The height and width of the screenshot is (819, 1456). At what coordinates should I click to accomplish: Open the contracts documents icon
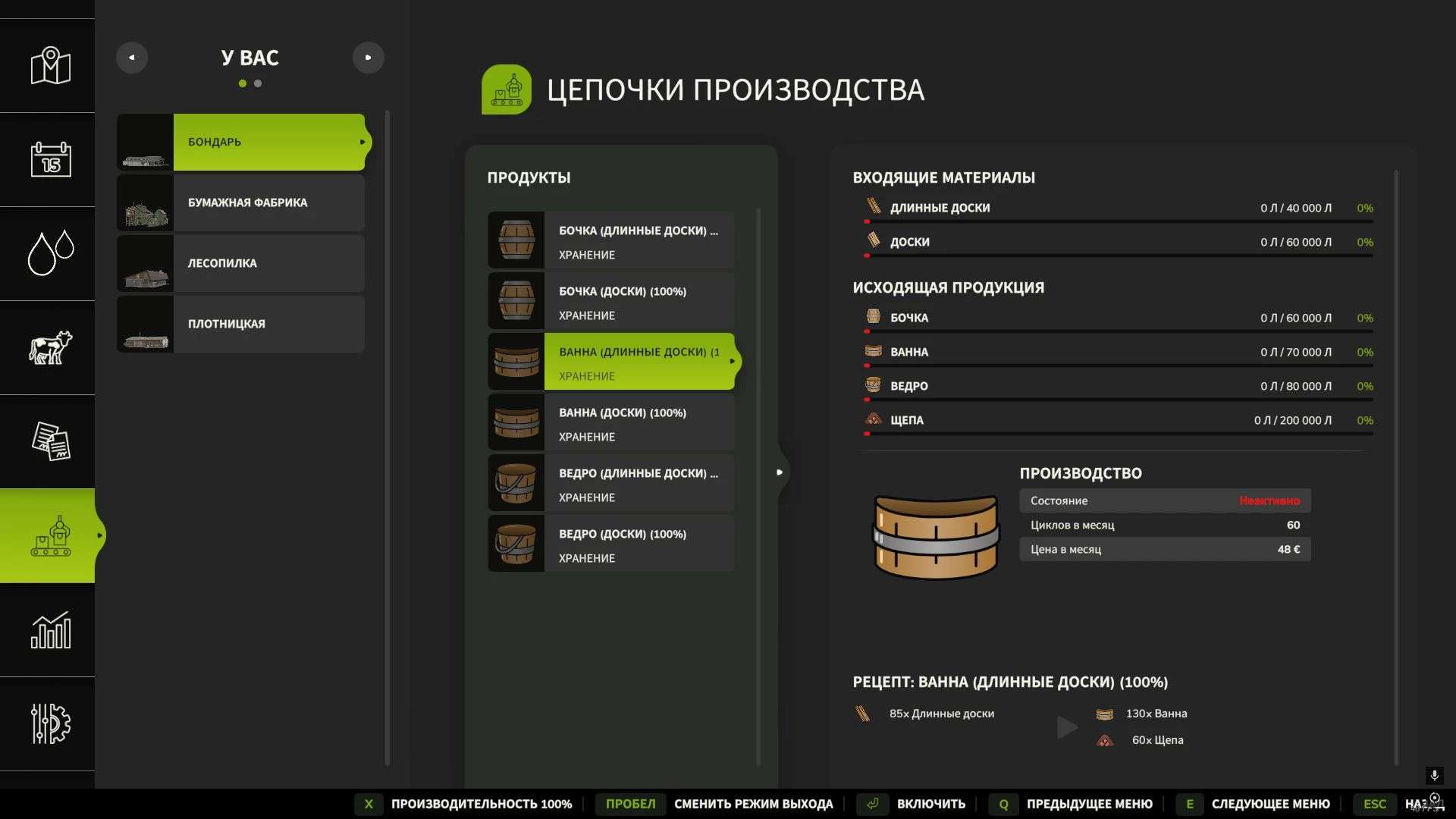(50, 441)
